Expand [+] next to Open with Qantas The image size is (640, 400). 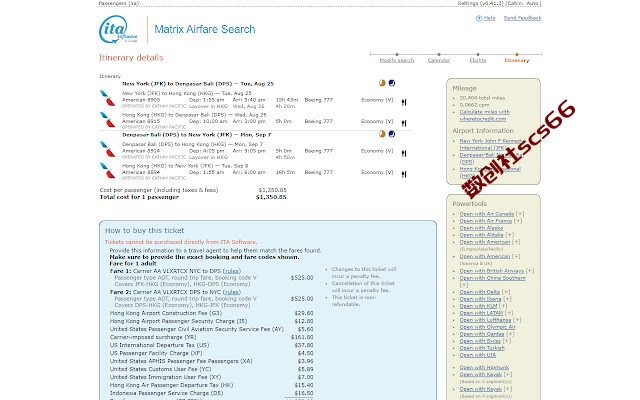point(510,334)
